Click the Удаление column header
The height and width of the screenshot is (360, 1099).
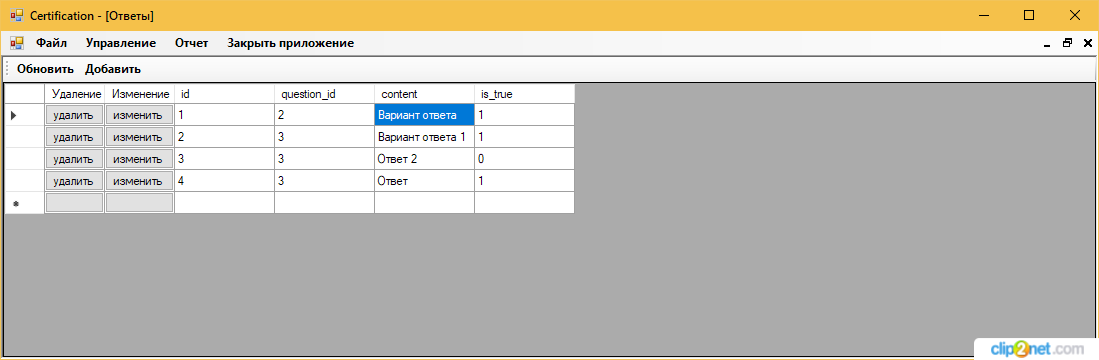[74, 94]
